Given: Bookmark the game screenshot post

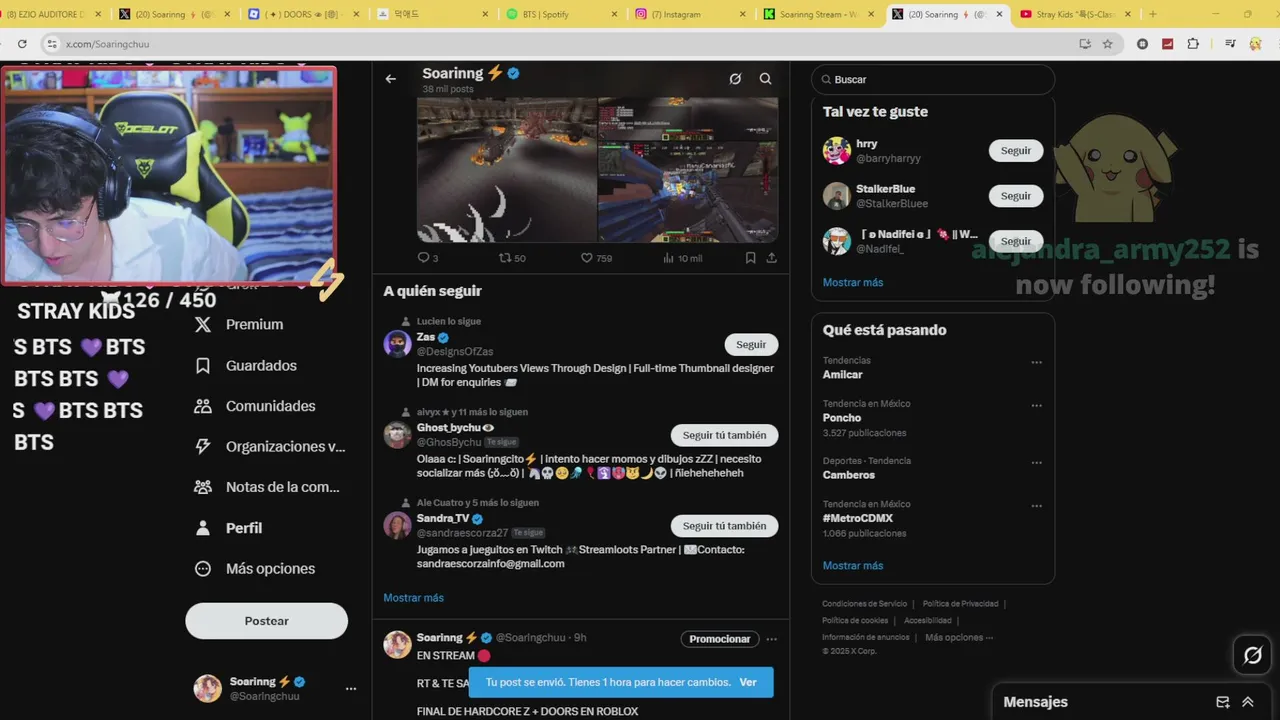Looking at the screenshot, I should pos(750,258).
